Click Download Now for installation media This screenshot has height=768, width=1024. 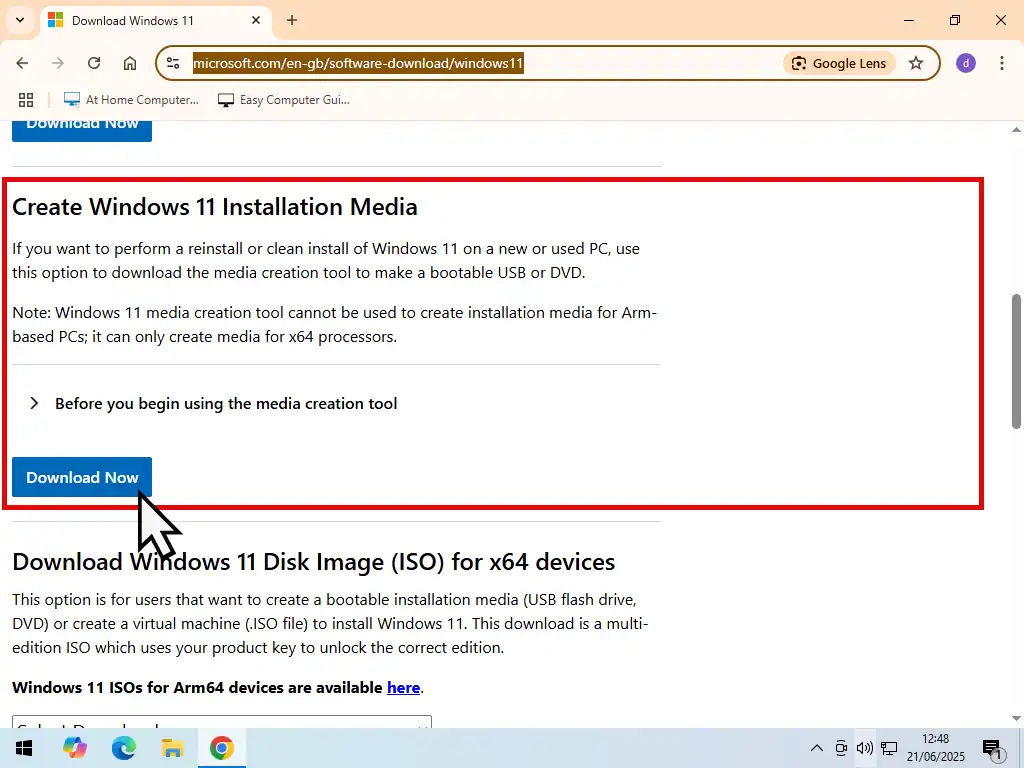coord(82,478)
